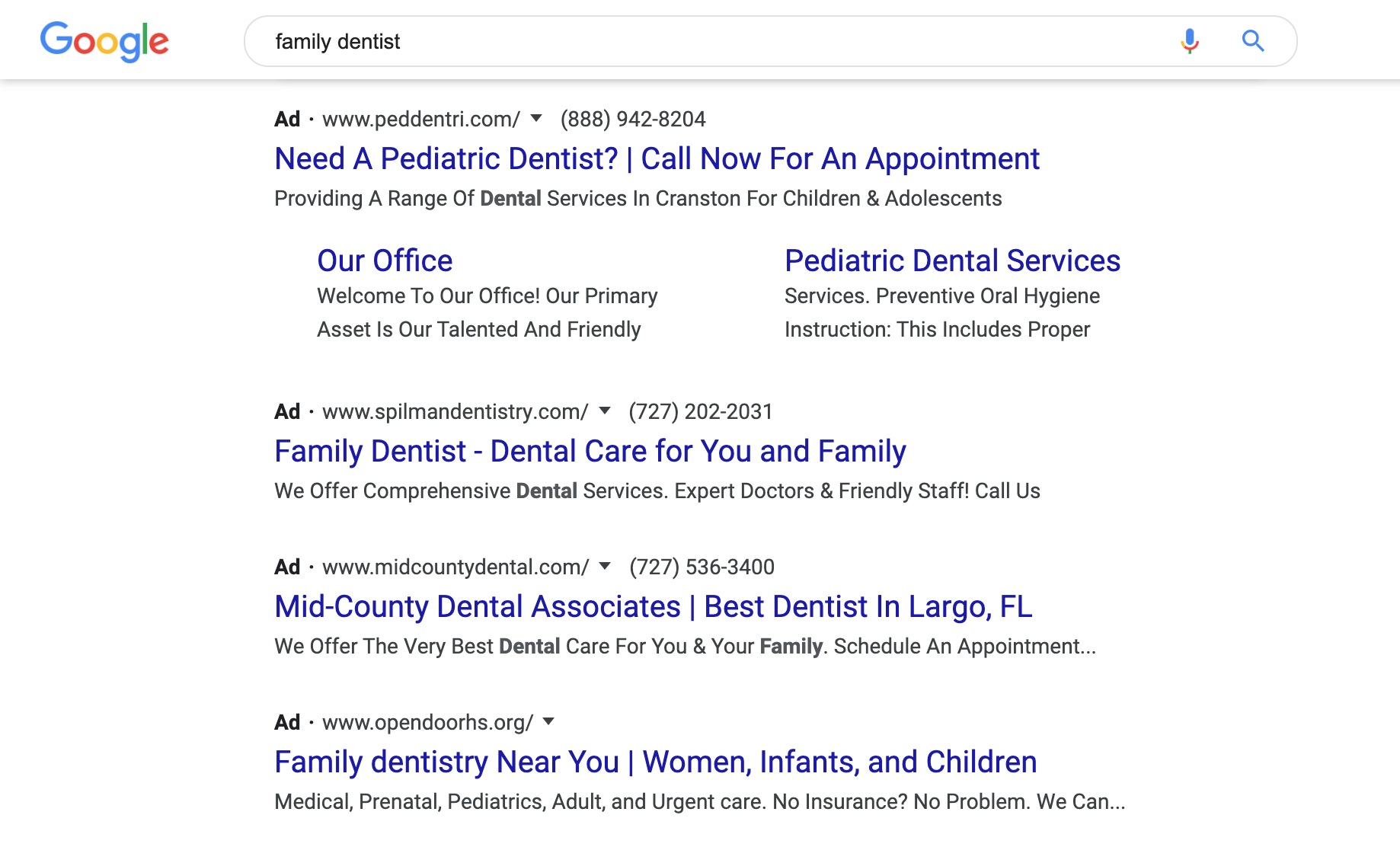Click the www.midcountydental.com URL text

455,567
